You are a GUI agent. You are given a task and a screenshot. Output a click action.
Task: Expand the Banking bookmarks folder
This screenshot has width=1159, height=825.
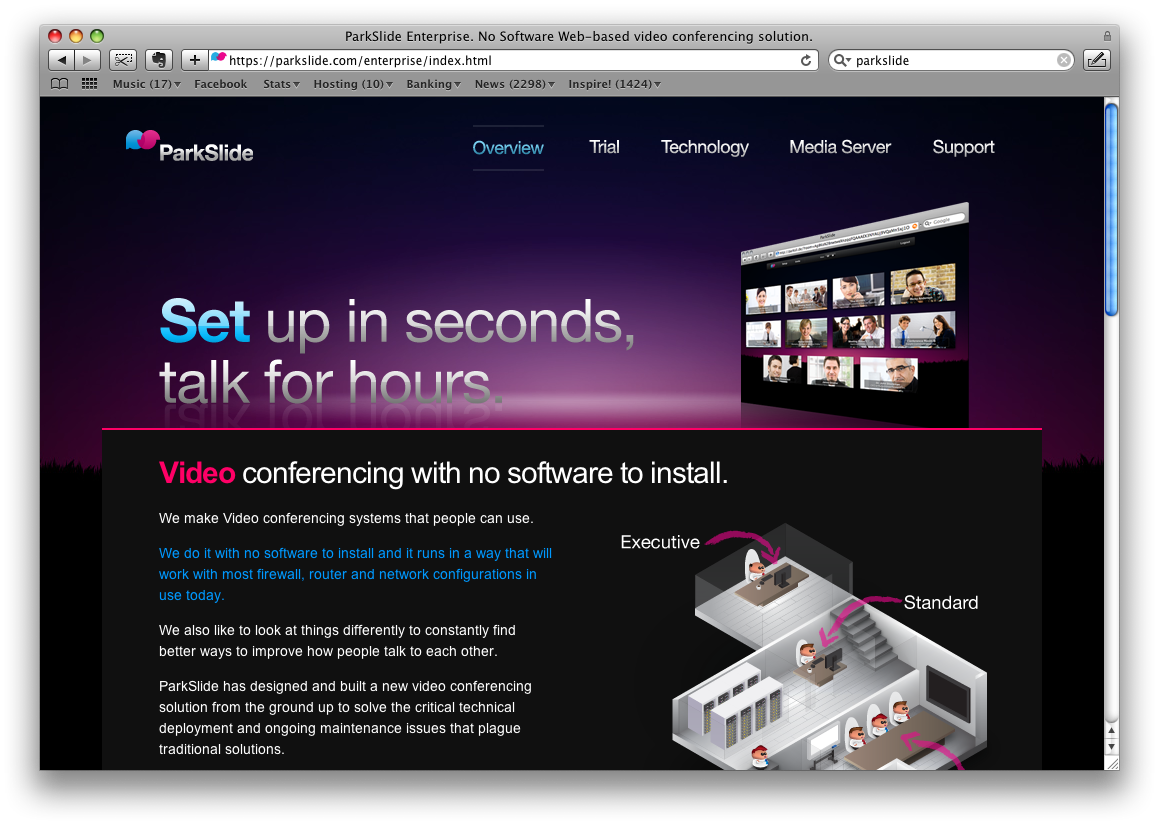point(433,84)
